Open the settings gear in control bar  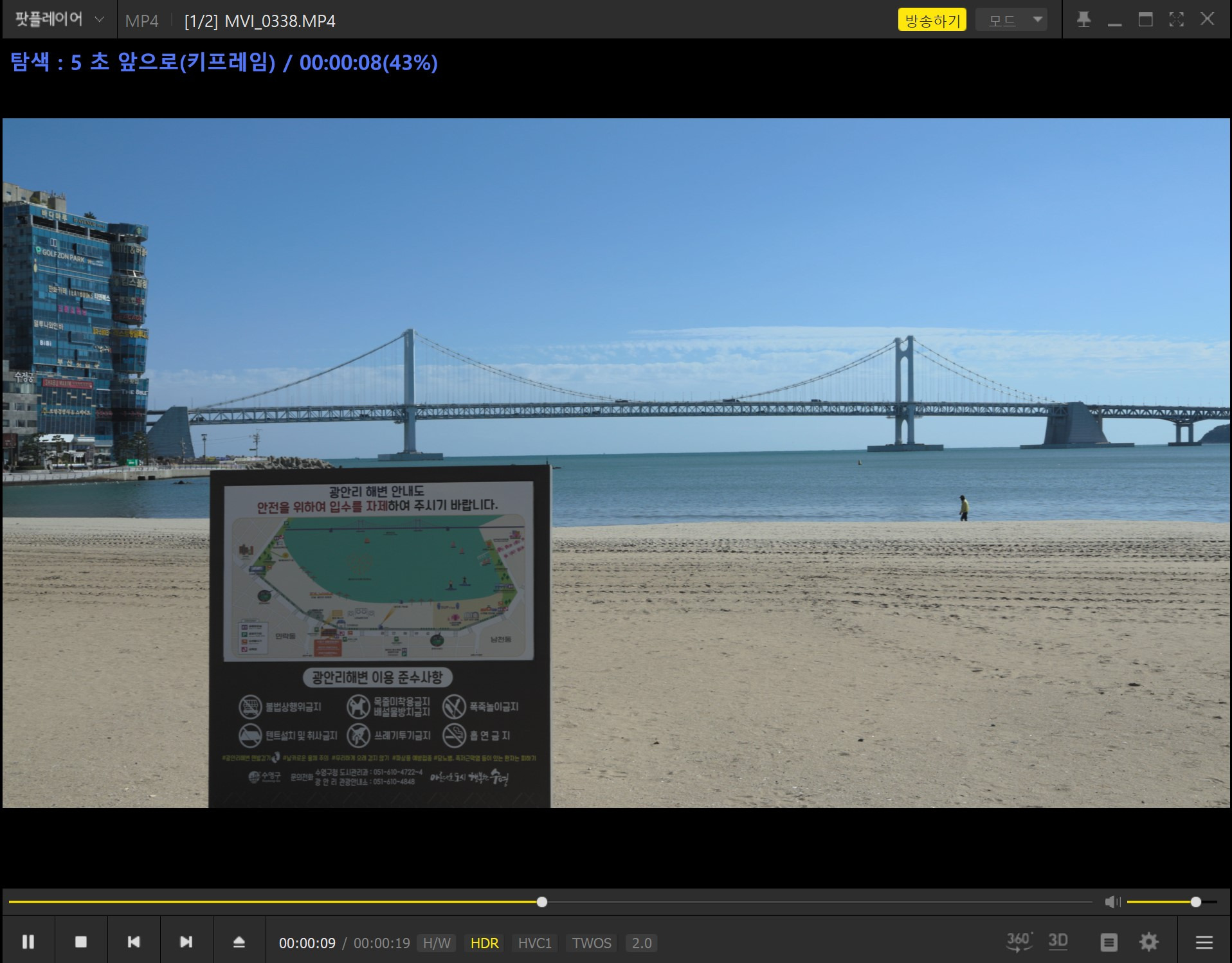1148,942
